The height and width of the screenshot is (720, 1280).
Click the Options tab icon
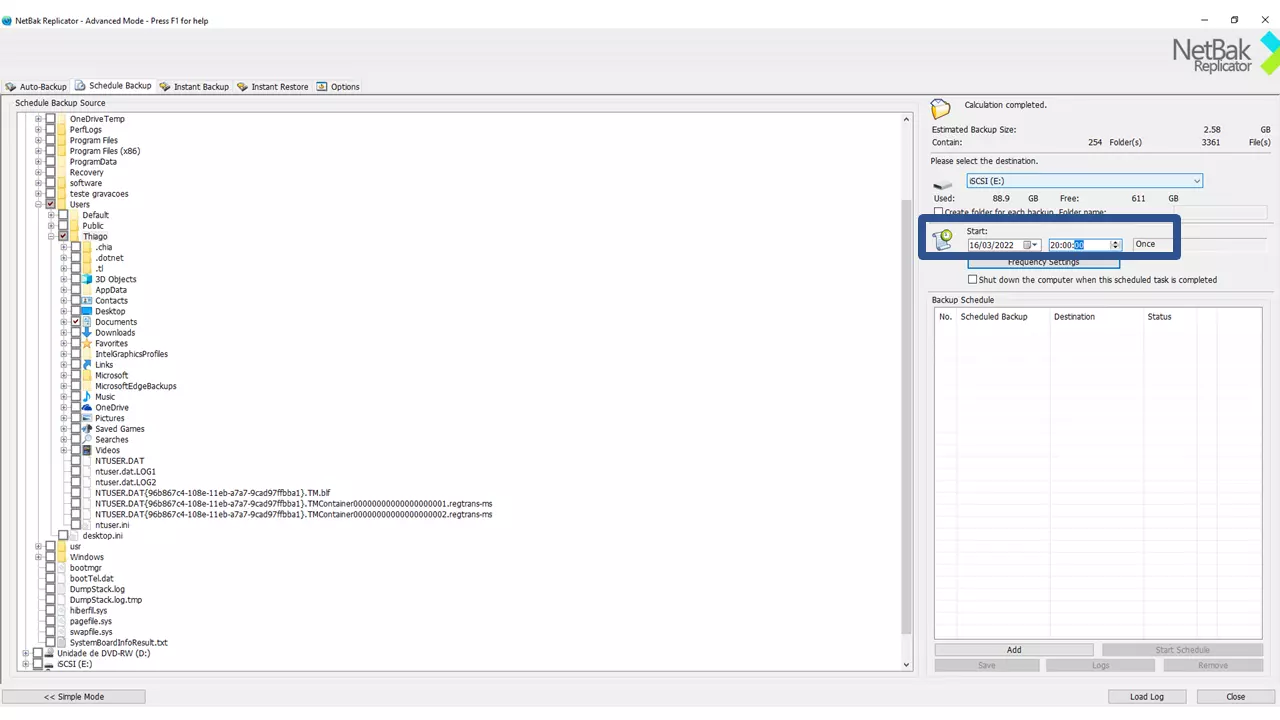pyautogui.click(x=322, y=87)
